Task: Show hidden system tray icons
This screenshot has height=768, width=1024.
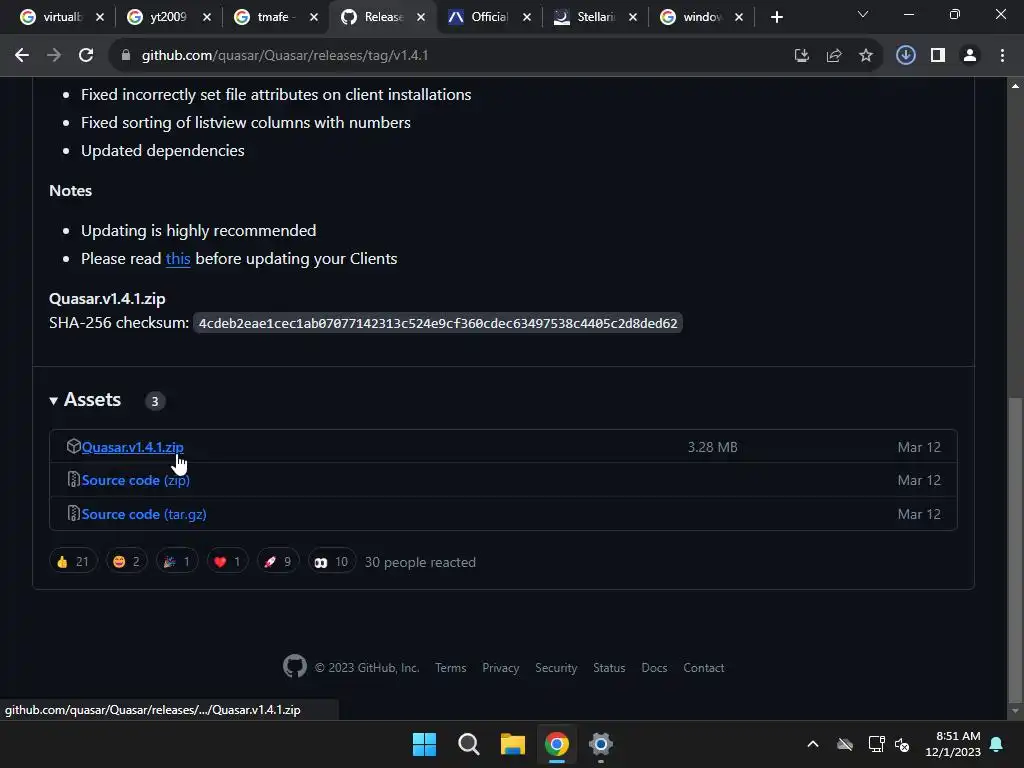Action: click(x=812, y=744)
